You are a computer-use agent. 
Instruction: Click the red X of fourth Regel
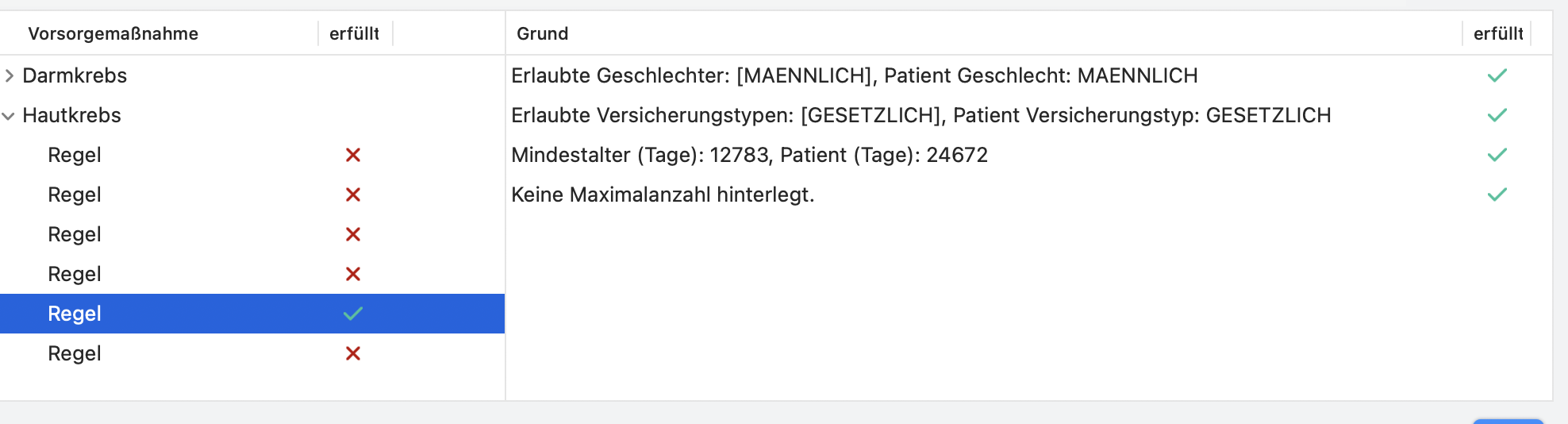click(x=353, y=274)
